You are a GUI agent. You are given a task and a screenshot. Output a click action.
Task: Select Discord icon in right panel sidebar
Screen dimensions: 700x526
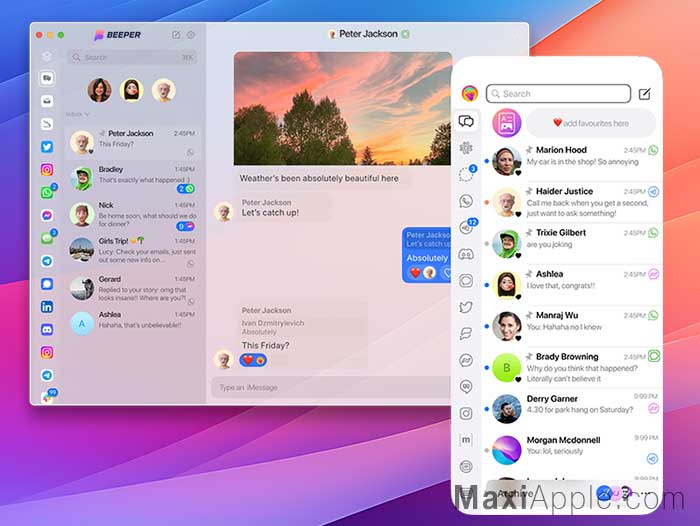tap(466, 255)
